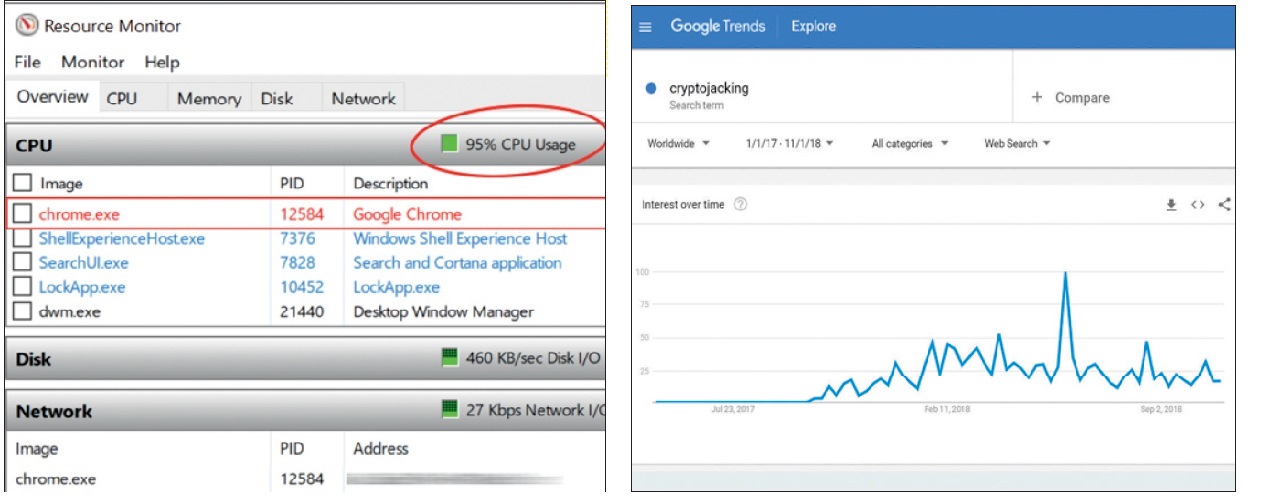Open the Google Trends hamburger menu

(x=645, y=27)
